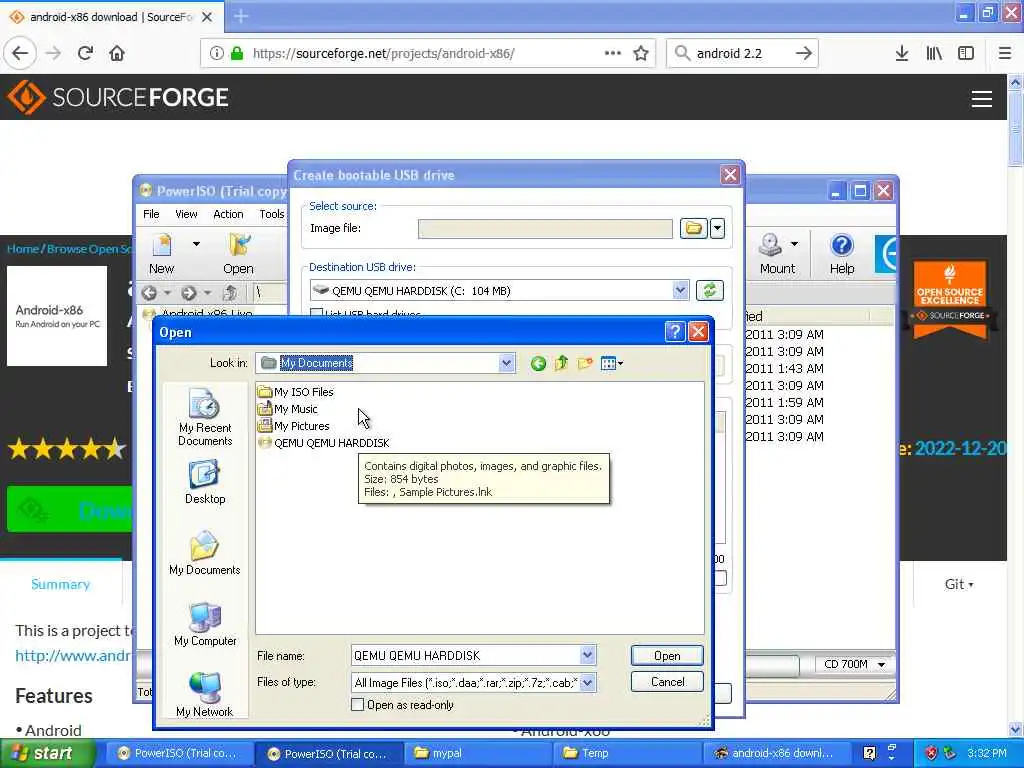Select the My ISO Files folder
Screen dimensions: 1024x768
(x=295, y=392)
